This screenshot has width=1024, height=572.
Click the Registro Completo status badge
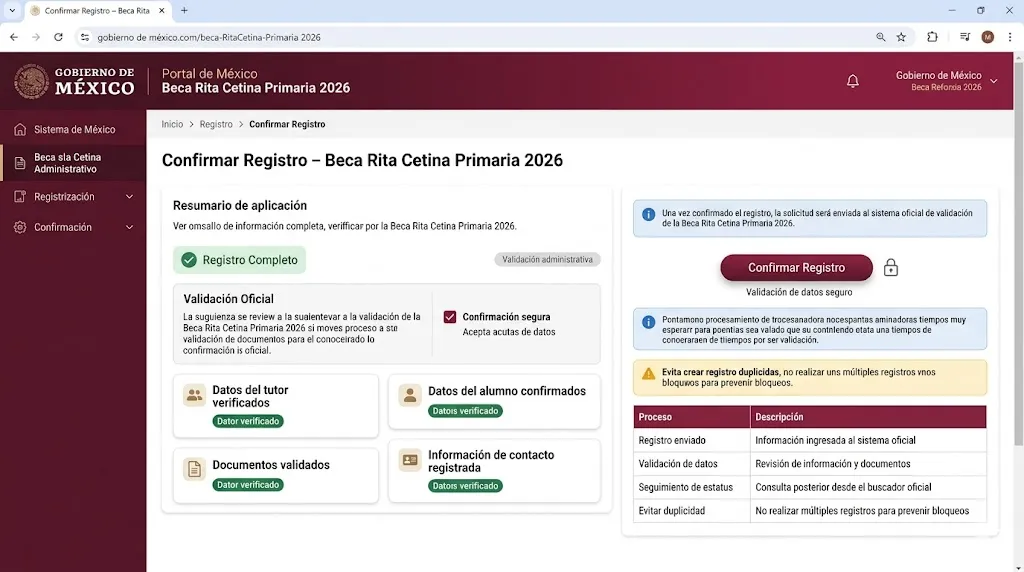coord(240,260)
